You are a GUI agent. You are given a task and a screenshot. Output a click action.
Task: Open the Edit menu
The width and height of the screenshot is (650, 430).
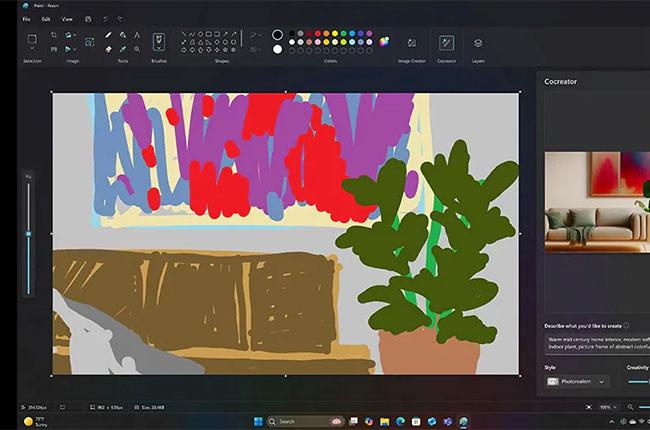46,19
